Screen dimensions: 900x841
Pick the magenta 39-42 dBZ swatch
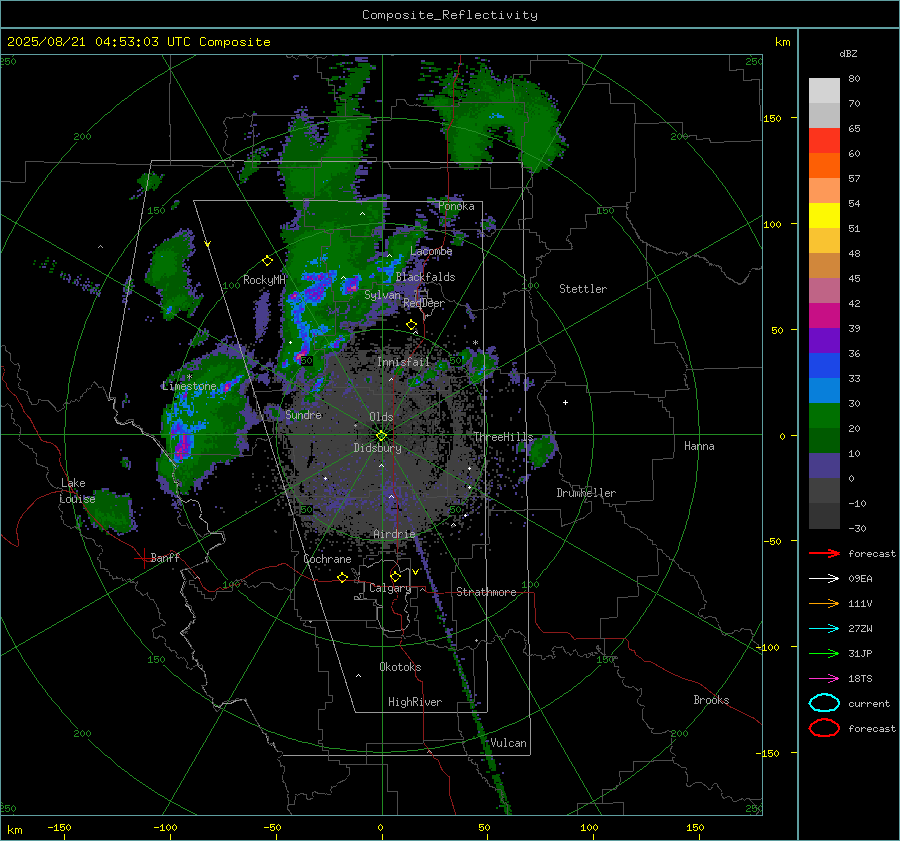point(824,315)
